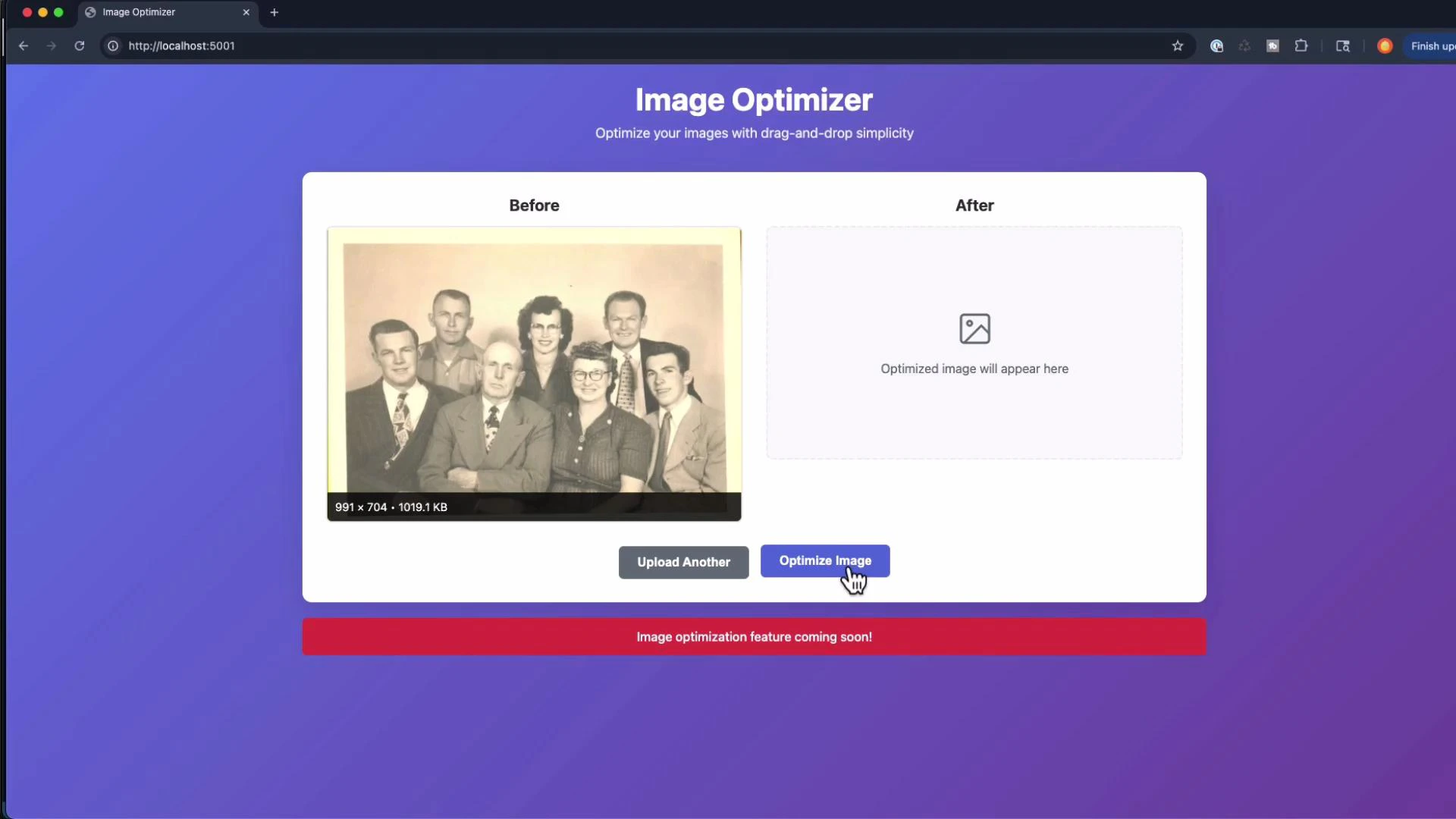Click the grey 'fb' extension icon
1456x819 pixels.
(1273, 45)
